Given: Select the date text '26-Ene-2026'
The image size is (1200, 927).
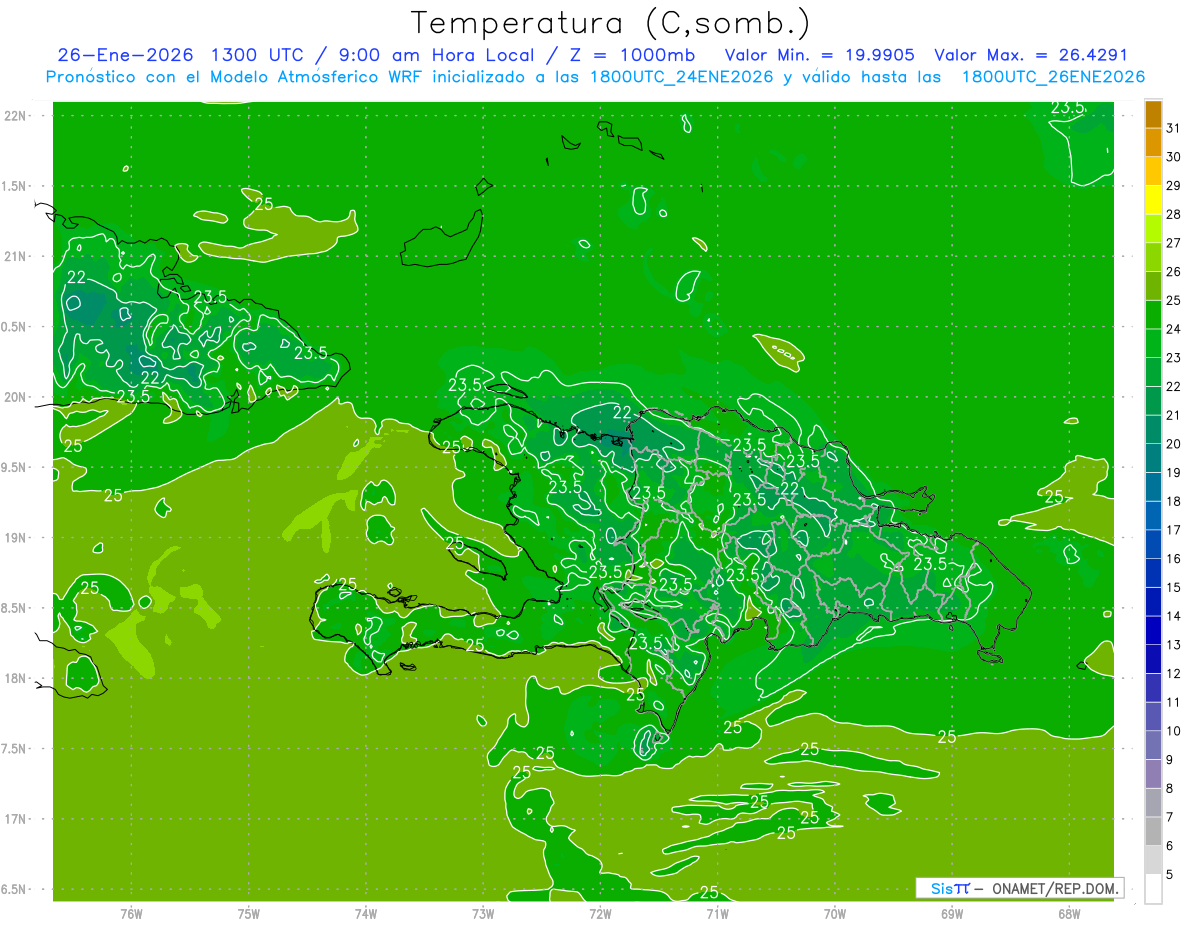Looking at the screenshot, I should tap(125, 55).
